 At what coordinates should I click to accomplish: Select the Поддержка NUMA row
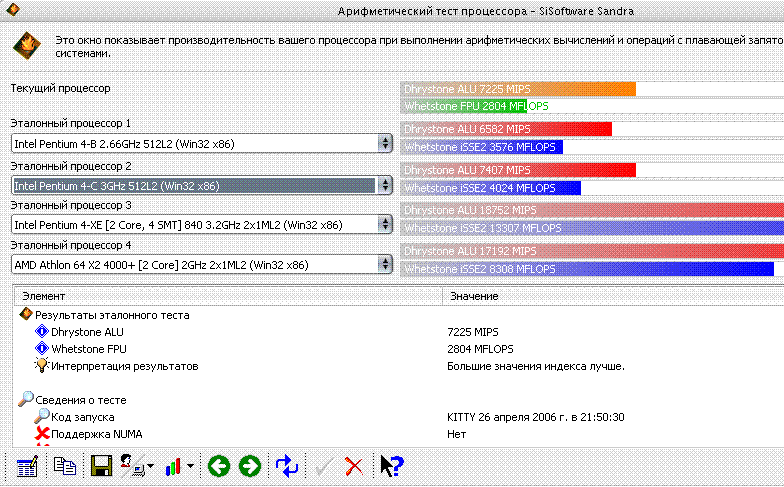point(399,434)
